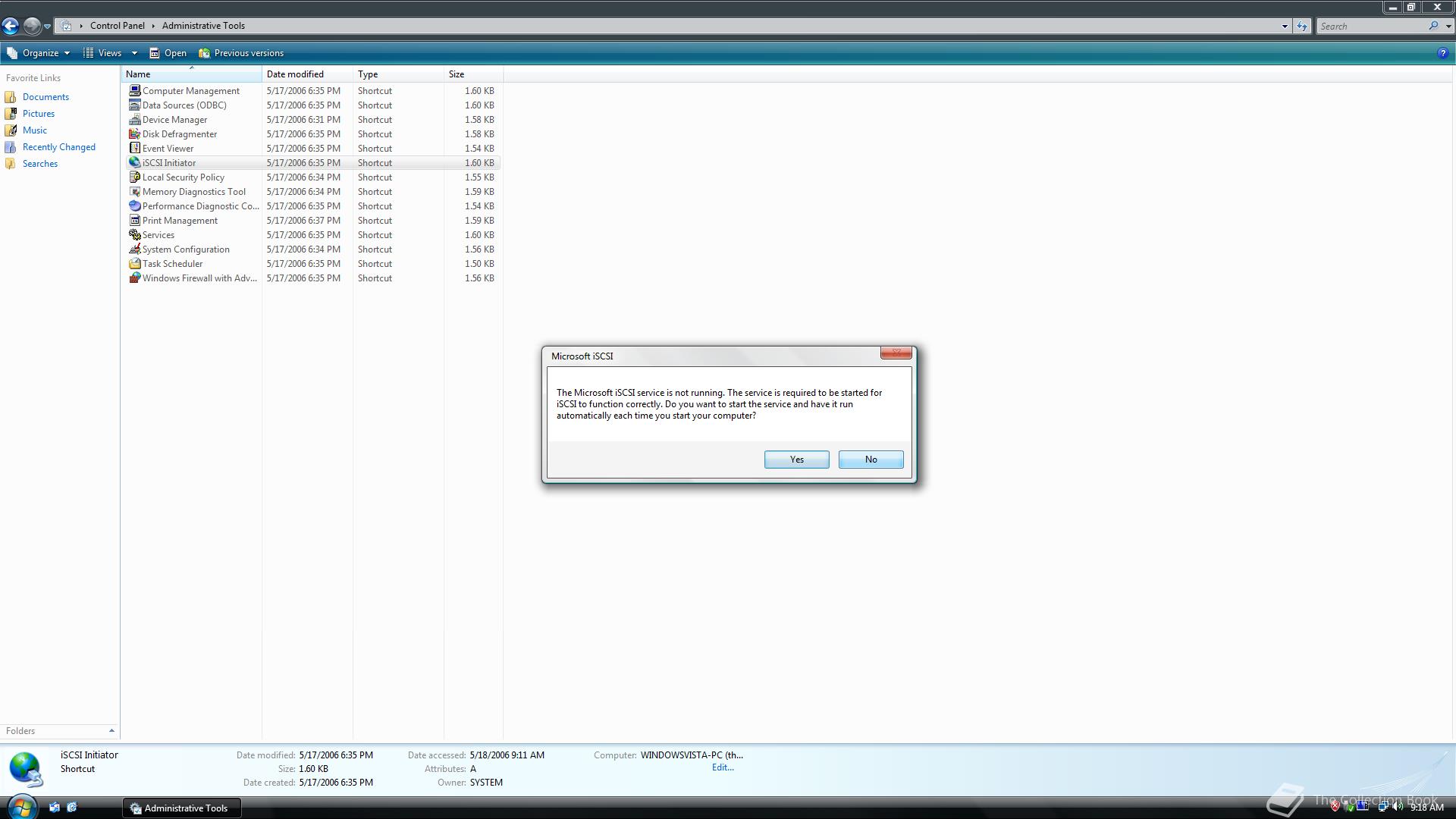The height and width of the screenshot is (819, 1456).
Task: Open the Music favorite link
Action: pyautogui.click(x=35, y=130)
